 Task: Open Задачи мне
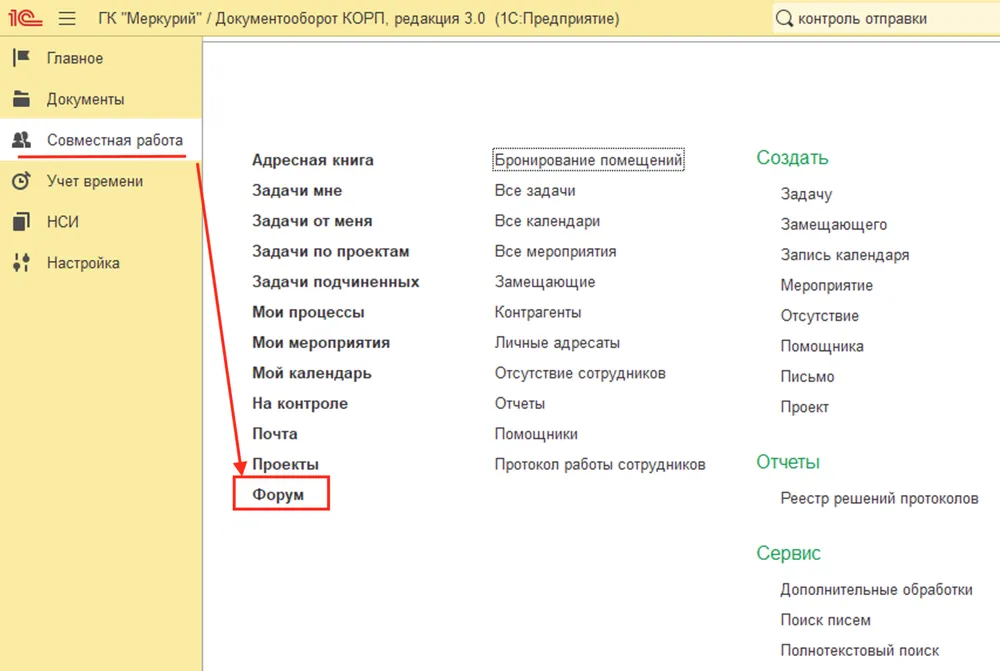(297, 191)
